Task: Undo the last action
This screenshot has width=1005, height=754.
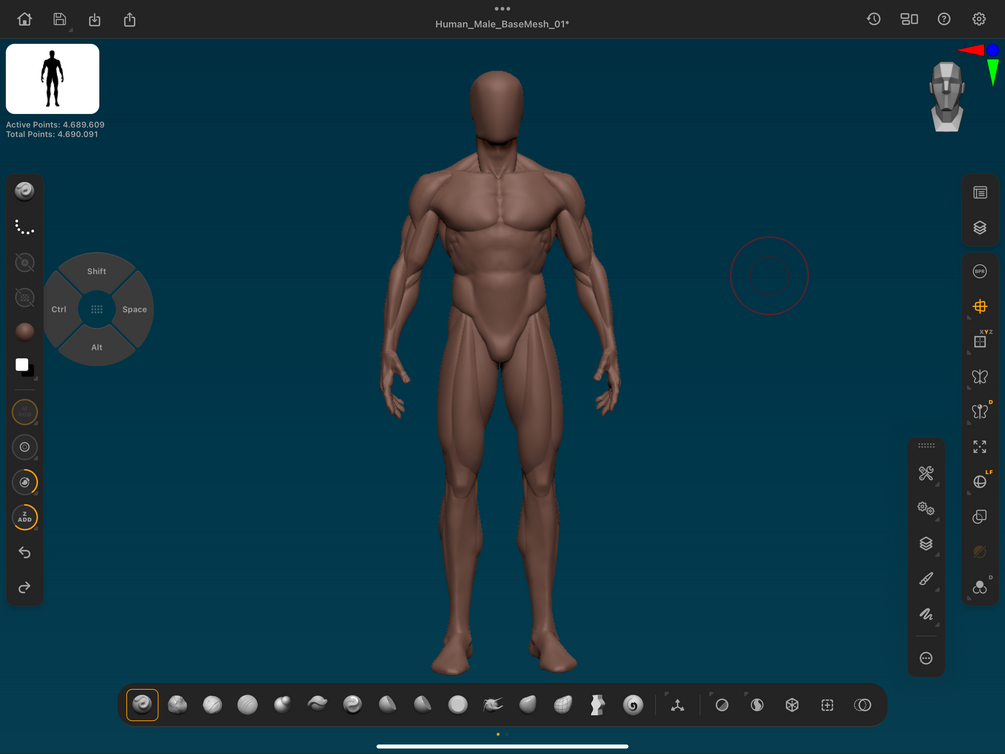Action: tap(24, 553)
